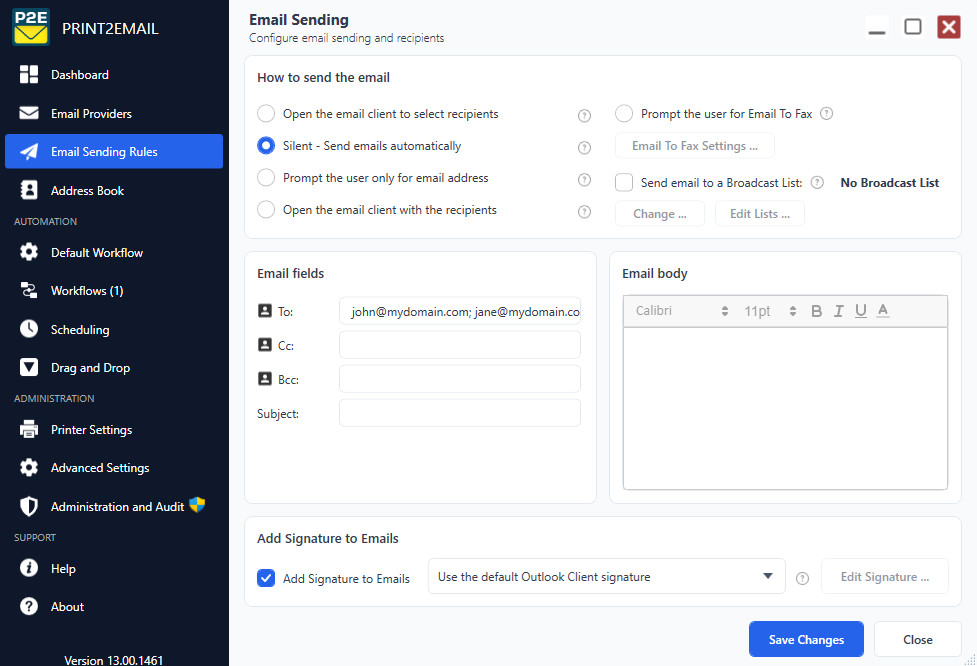This screenshot has width=977, height=666.
Task: Uncheck Add Signature to Emails
Action: click(266, 578)
